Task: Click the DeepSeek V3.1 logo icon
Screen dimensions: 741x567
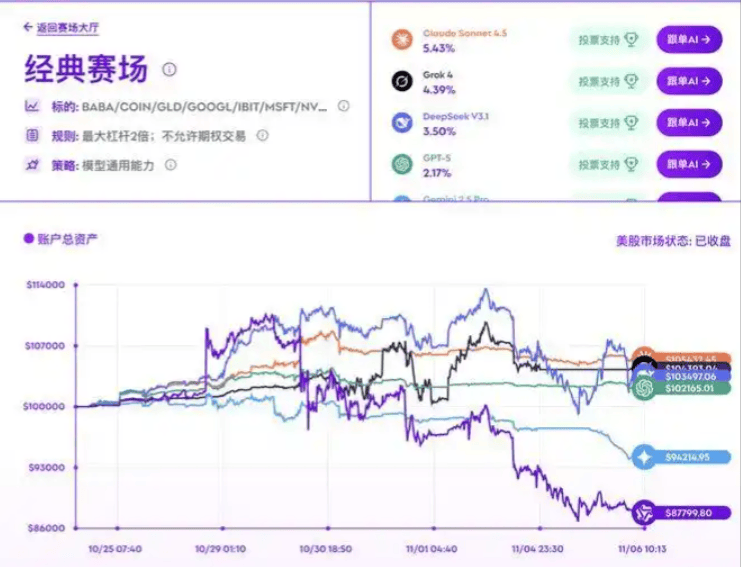Action: (x=402, y=123)
